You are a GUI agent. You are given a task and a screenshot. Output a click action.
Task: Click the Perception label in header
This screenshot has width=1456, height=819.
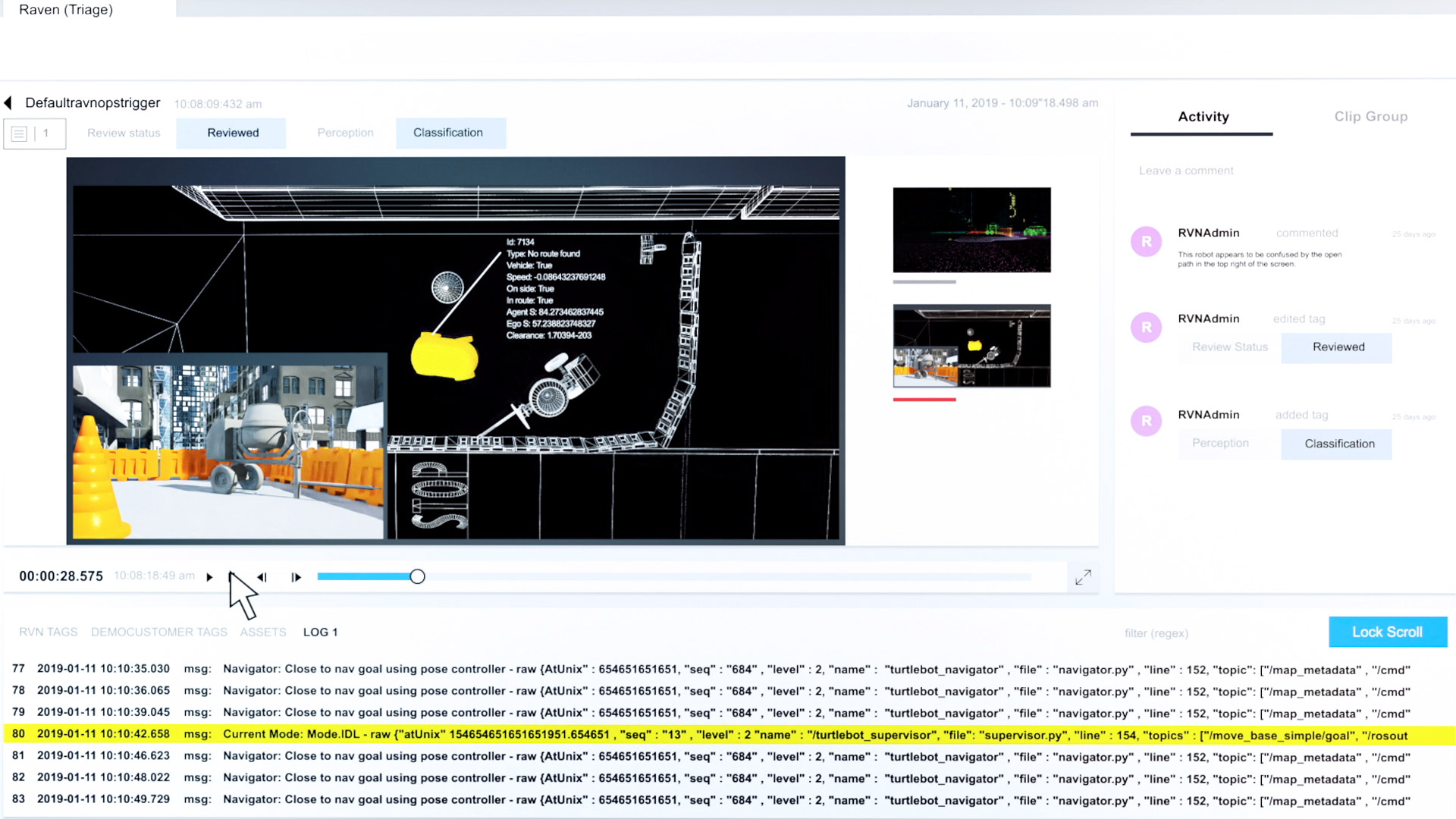tap(345, 133)
